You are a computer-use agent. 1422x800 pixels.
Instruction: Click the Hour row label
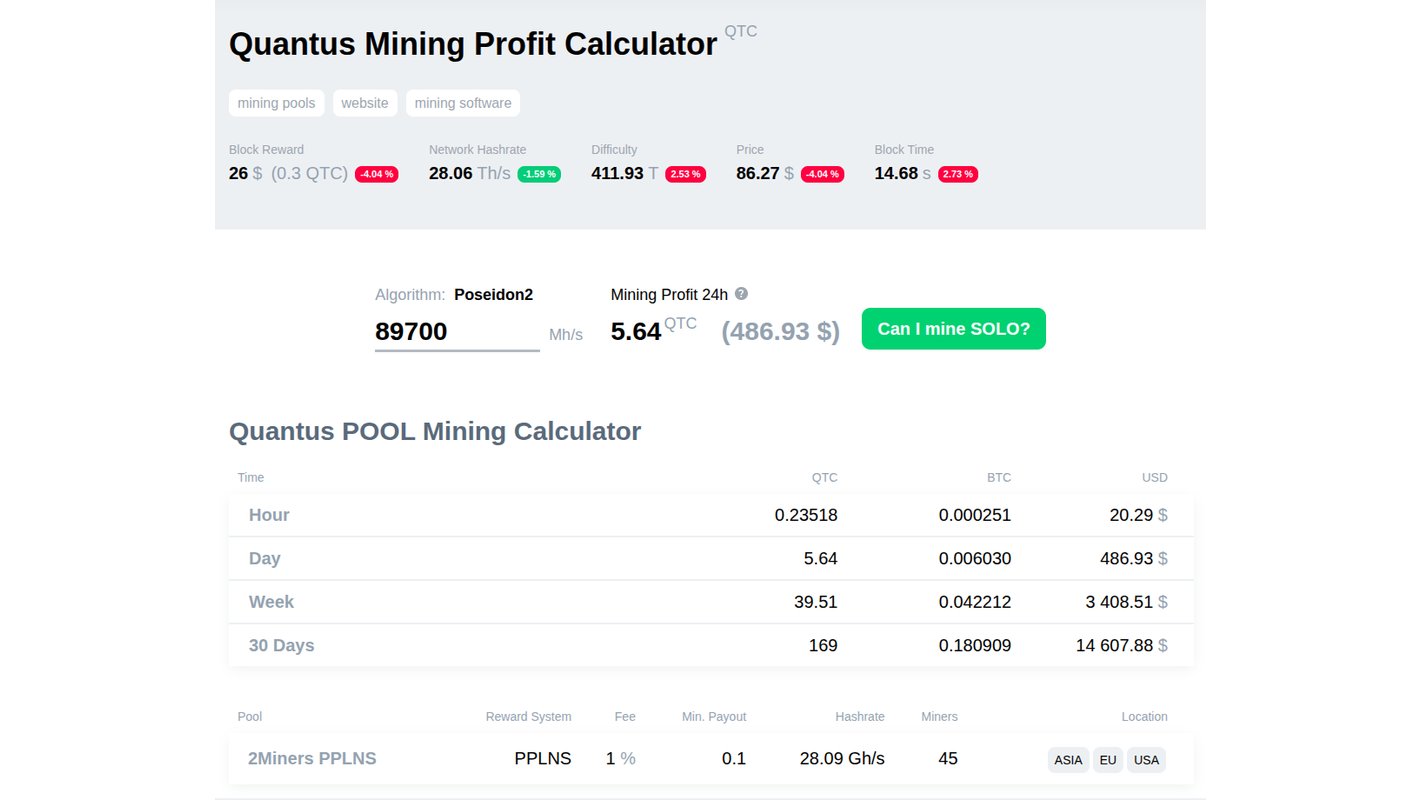click(269, 515)
